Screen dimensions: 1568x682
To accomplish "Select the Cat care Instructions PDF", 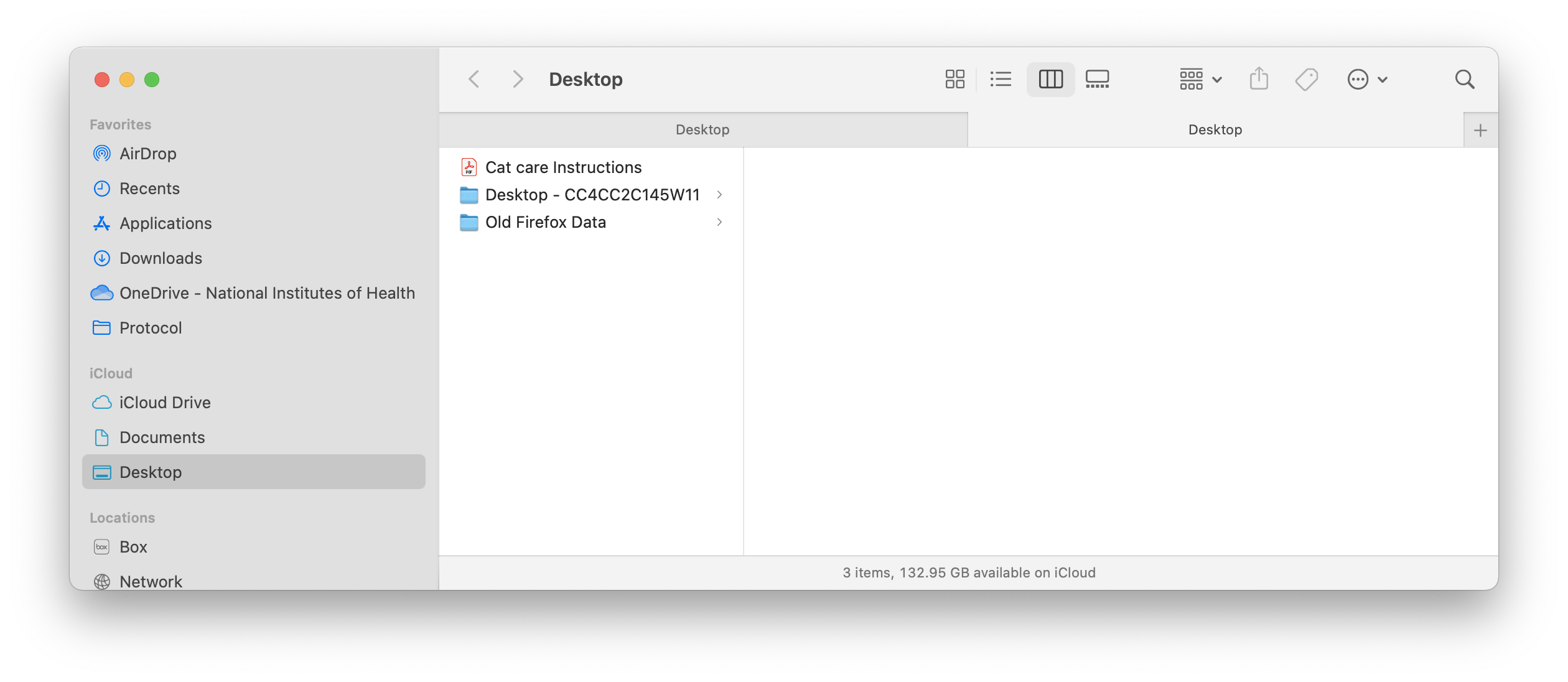I will point(563,167).
